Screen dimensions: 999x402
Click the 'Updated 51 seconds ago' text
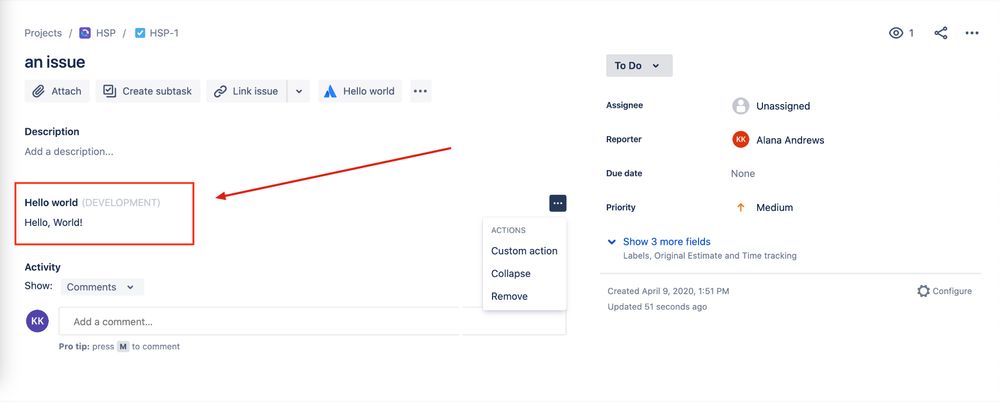(x=657, y=307)
